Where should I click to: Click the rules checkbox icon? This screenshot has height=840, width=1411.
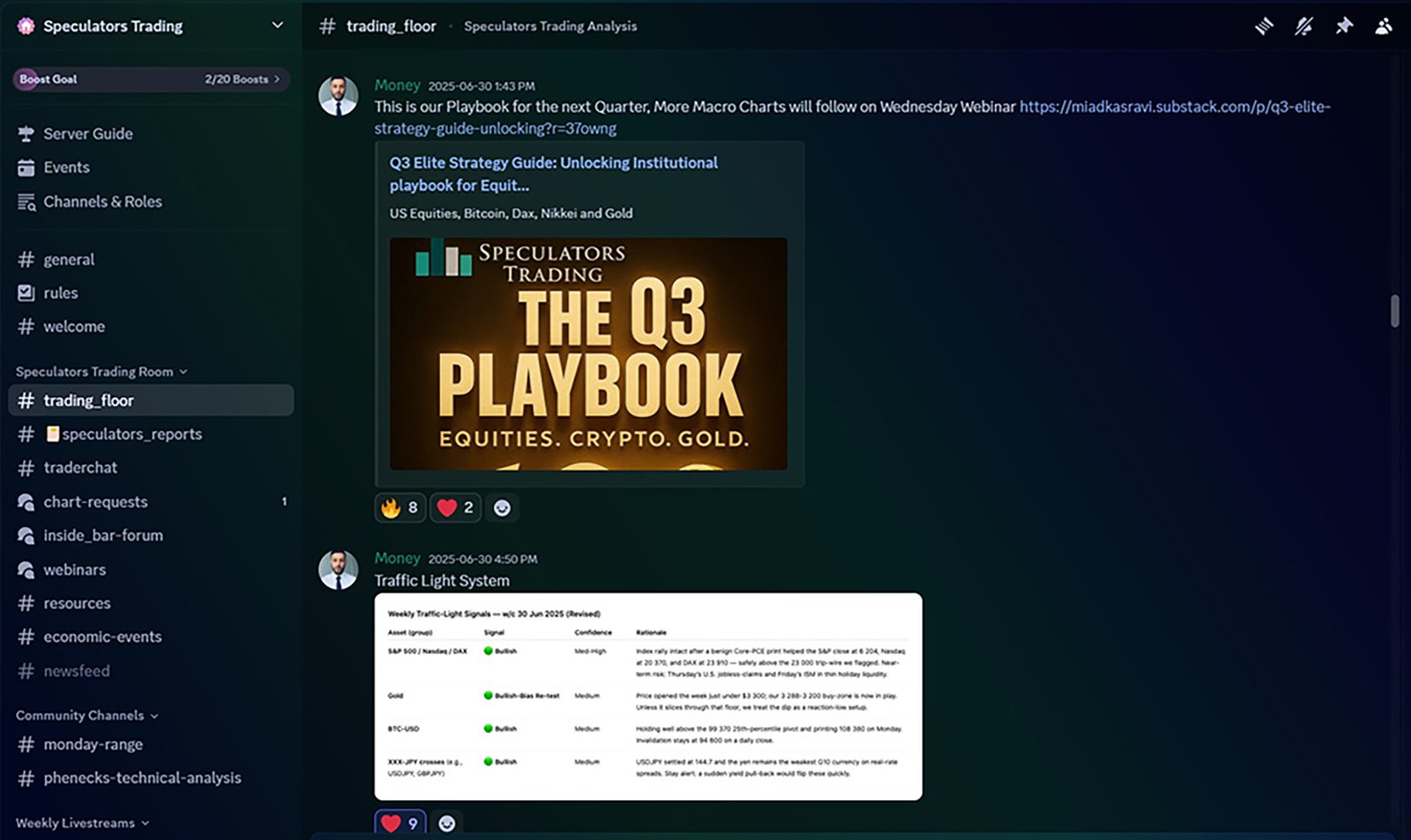[26, 294]
